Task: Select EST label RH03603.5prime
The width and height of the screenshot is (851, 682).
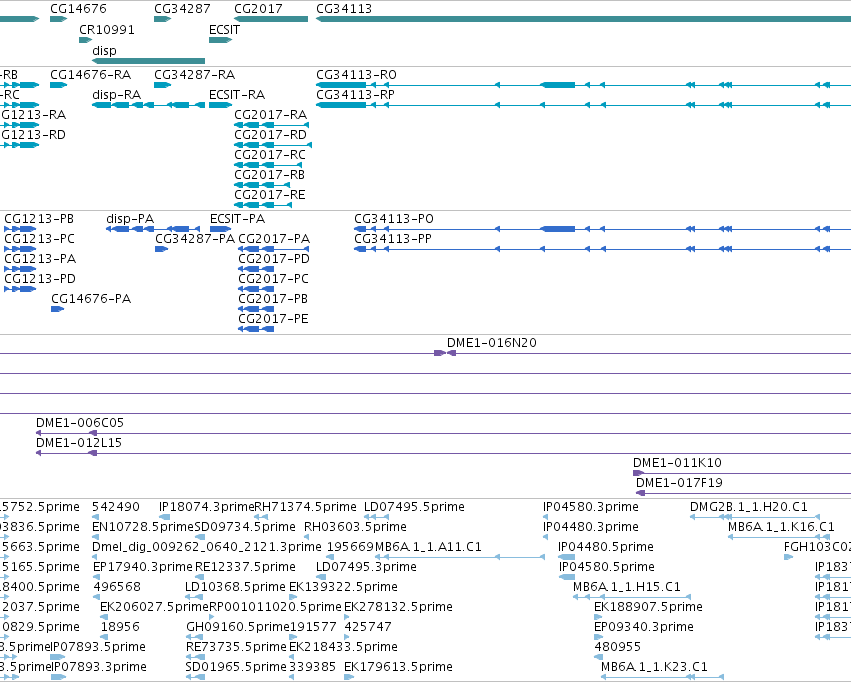Action: click(x=355, y=527)
